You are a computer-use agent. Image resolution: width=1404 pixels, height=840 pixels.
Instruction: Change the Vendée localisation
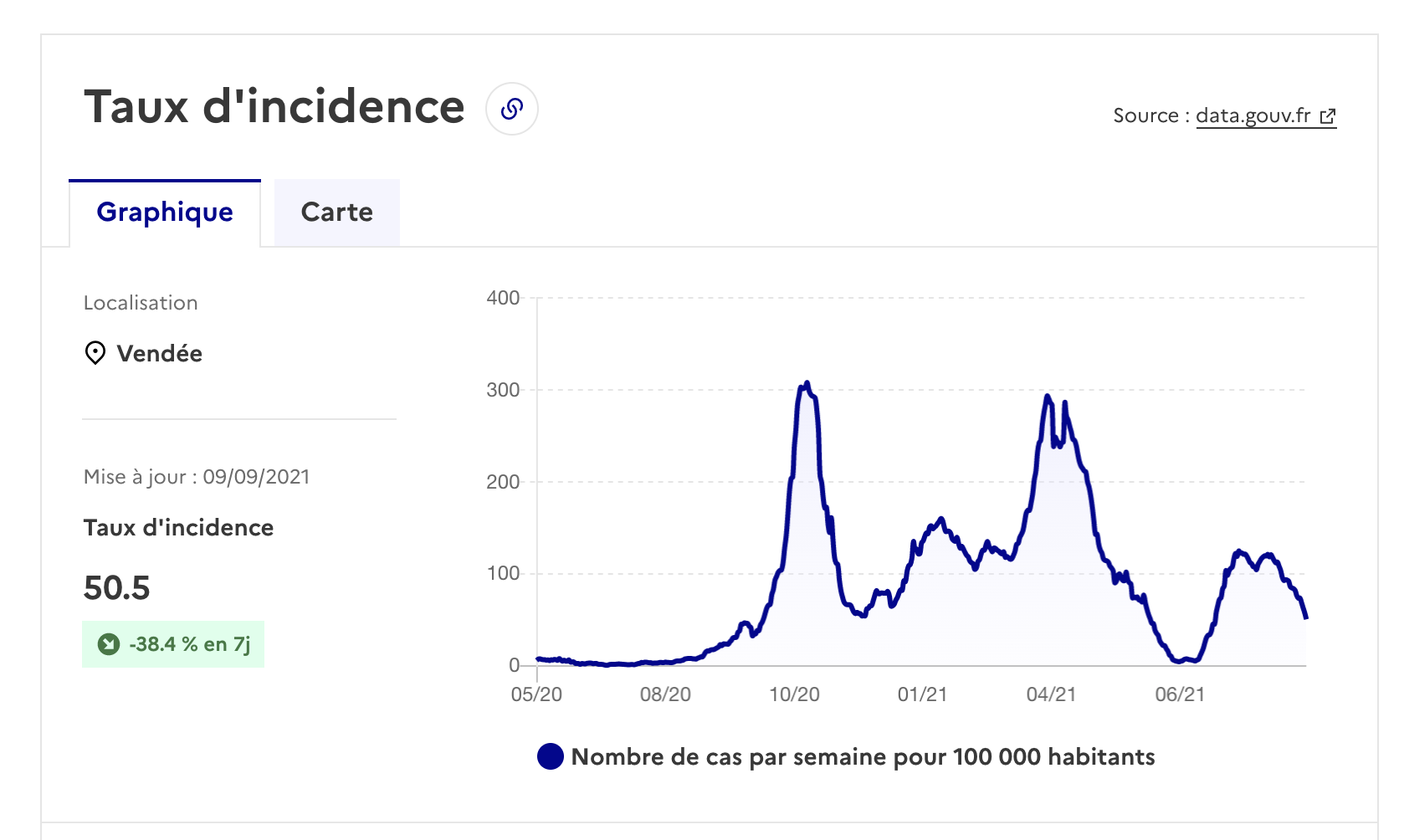click(159, 353)
